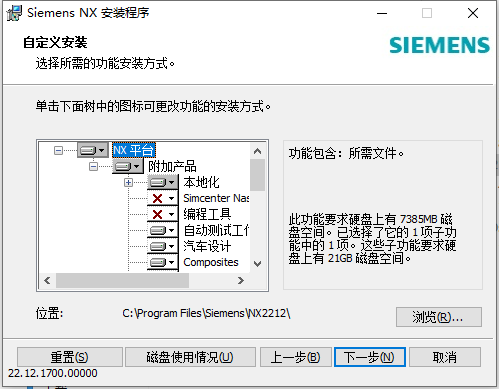Open the red X dropdown for Simcenter Nastran

click(163, 198)
